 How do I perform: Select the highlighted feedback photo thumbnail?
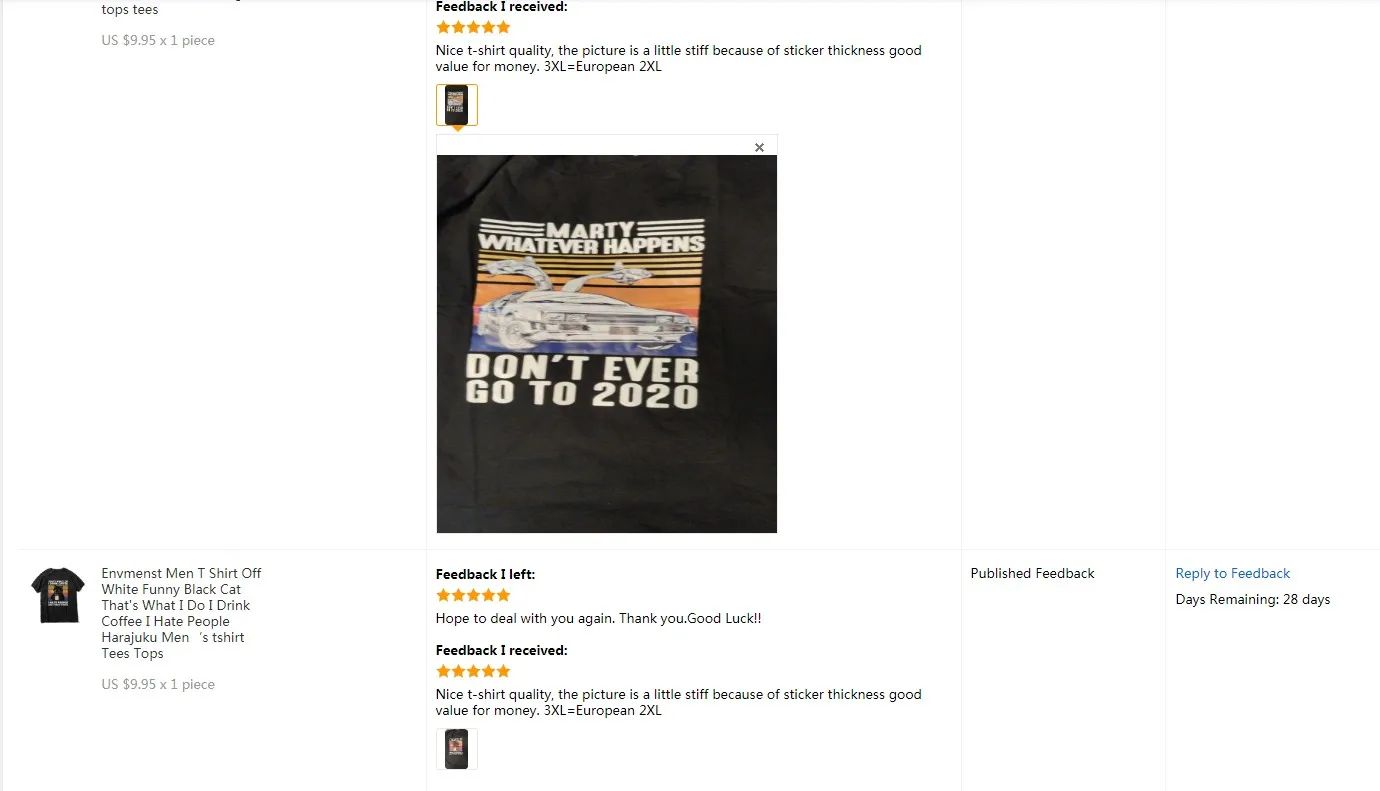tap(457, 105)
